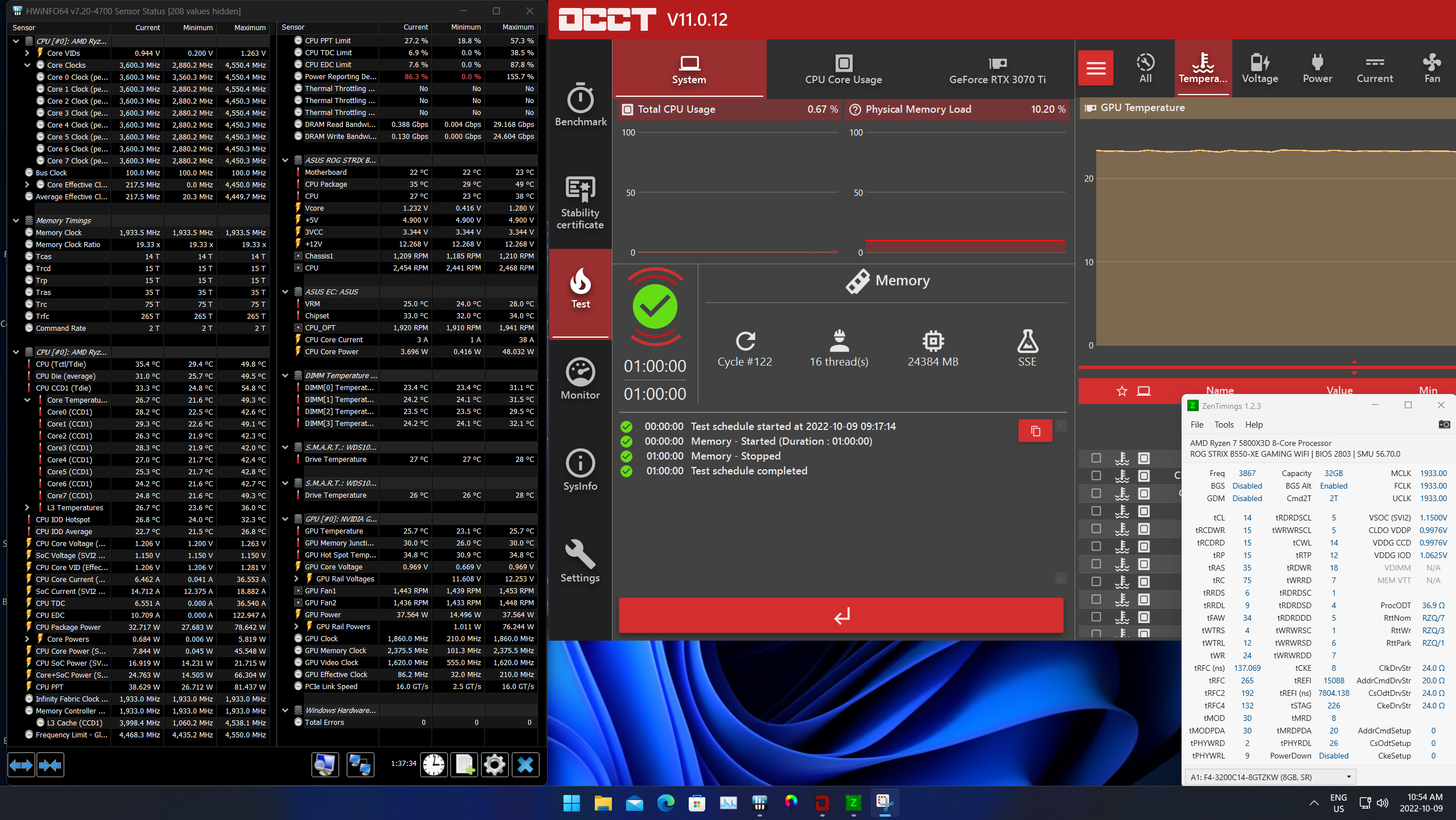
Task: Click the OCCT log scroll-up arrow
Action: point(1061,425)
